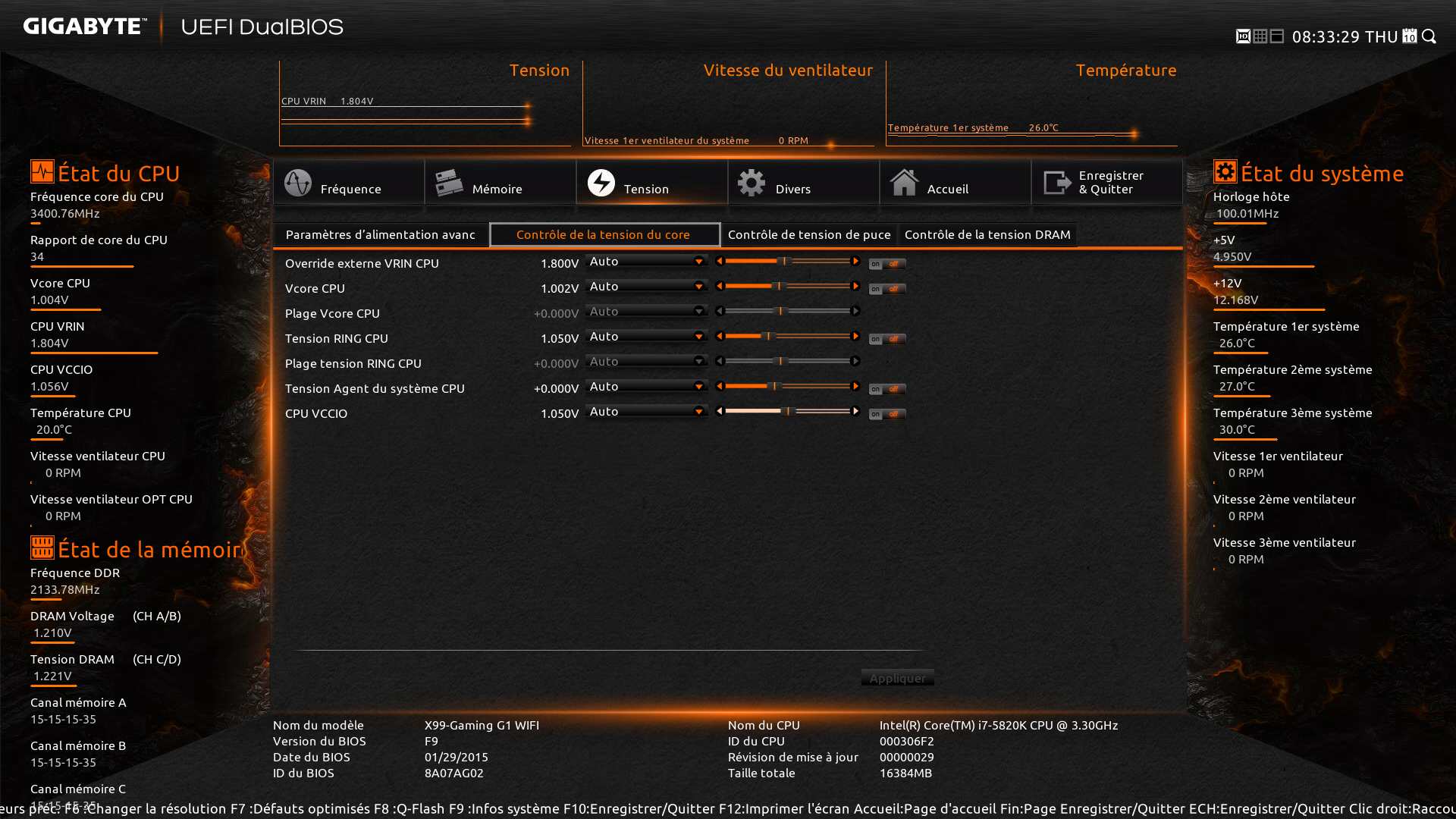Click Enregistrer & Quitter label
Screen dimensions: 1456x819
1111,182
